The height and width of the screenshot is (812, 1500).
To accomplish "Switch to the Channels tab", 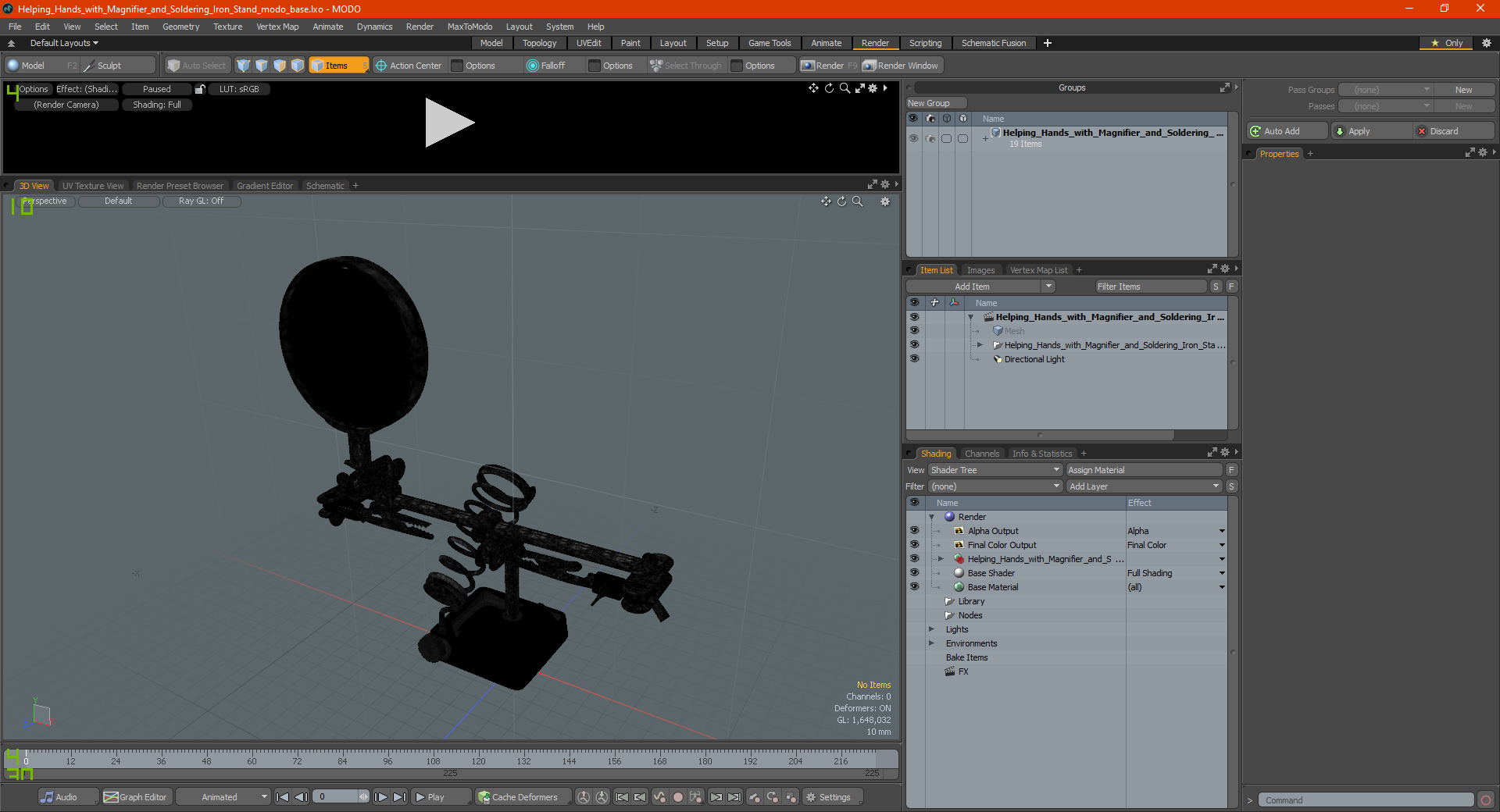I will (x=981, y=454).
